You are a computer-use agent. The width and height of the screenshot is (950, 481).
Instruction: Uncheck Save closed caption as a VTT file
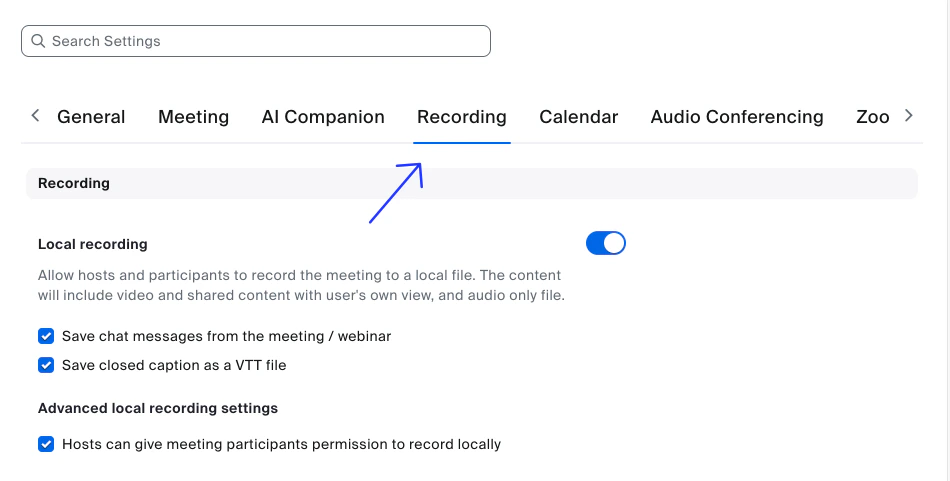click(x=46, y=365)
